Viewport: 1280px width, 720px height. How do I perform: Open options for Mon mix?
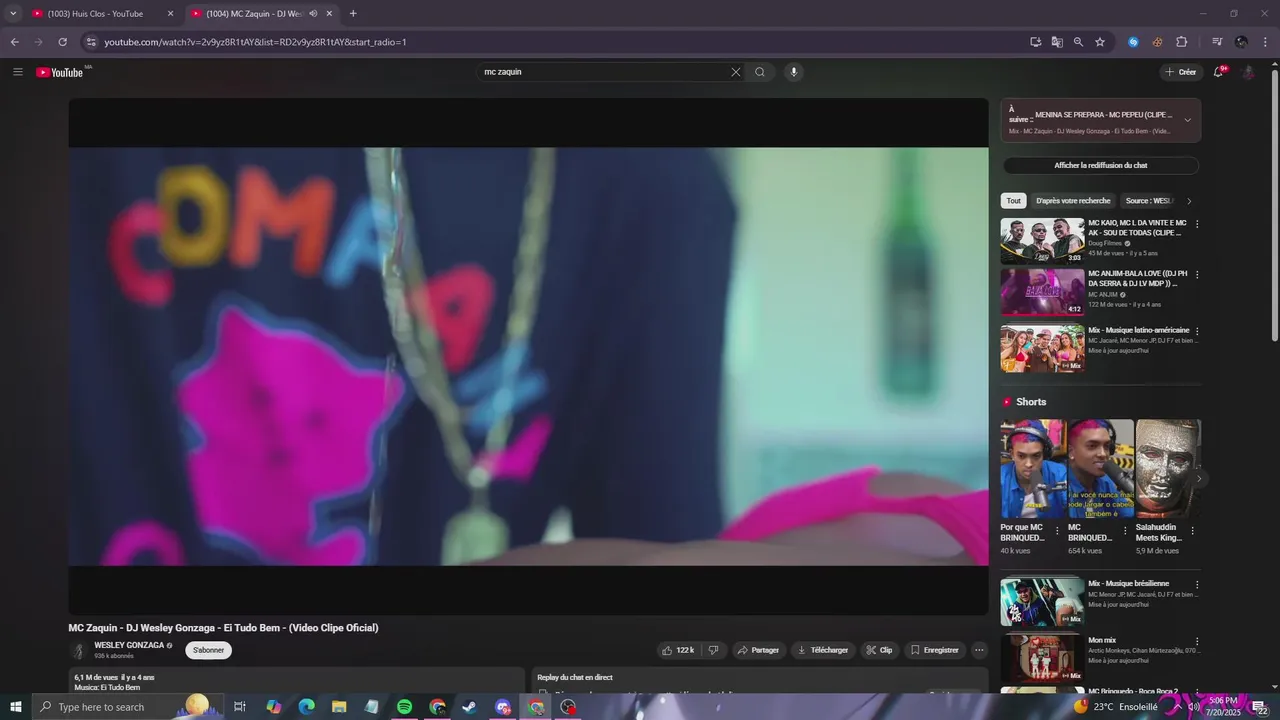coord(1197,641)
